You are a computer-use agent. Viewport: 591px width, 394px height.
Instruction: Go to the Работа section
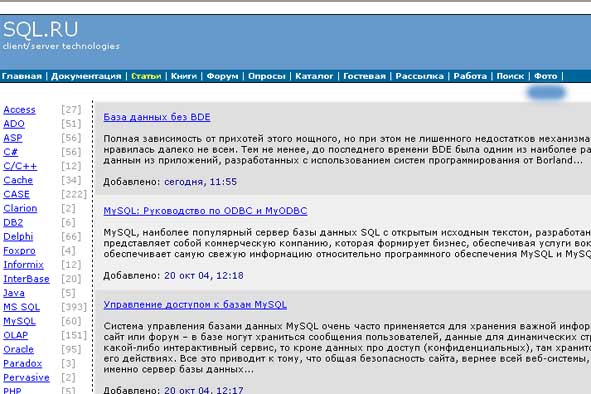470,76
